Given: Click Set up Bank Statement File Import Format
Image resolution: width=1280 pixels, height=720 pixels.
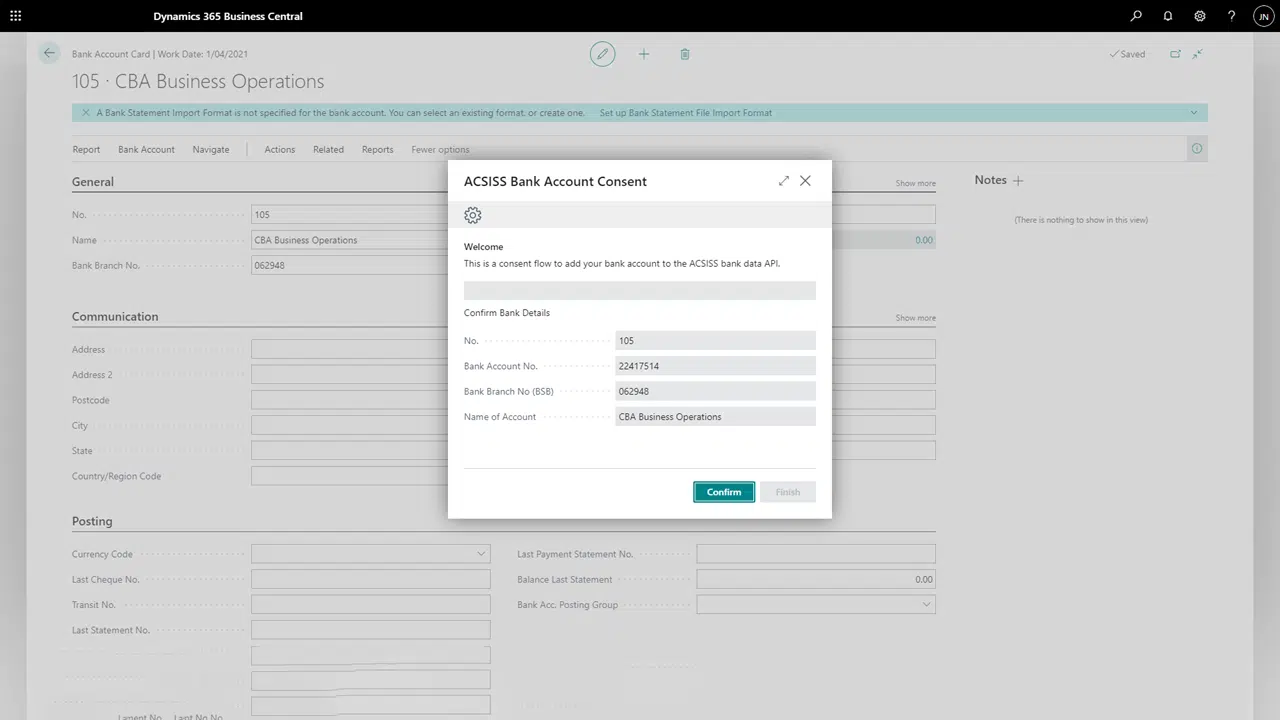Looking at the screenshot, I should pyautogui.click(x=686, y=113).
